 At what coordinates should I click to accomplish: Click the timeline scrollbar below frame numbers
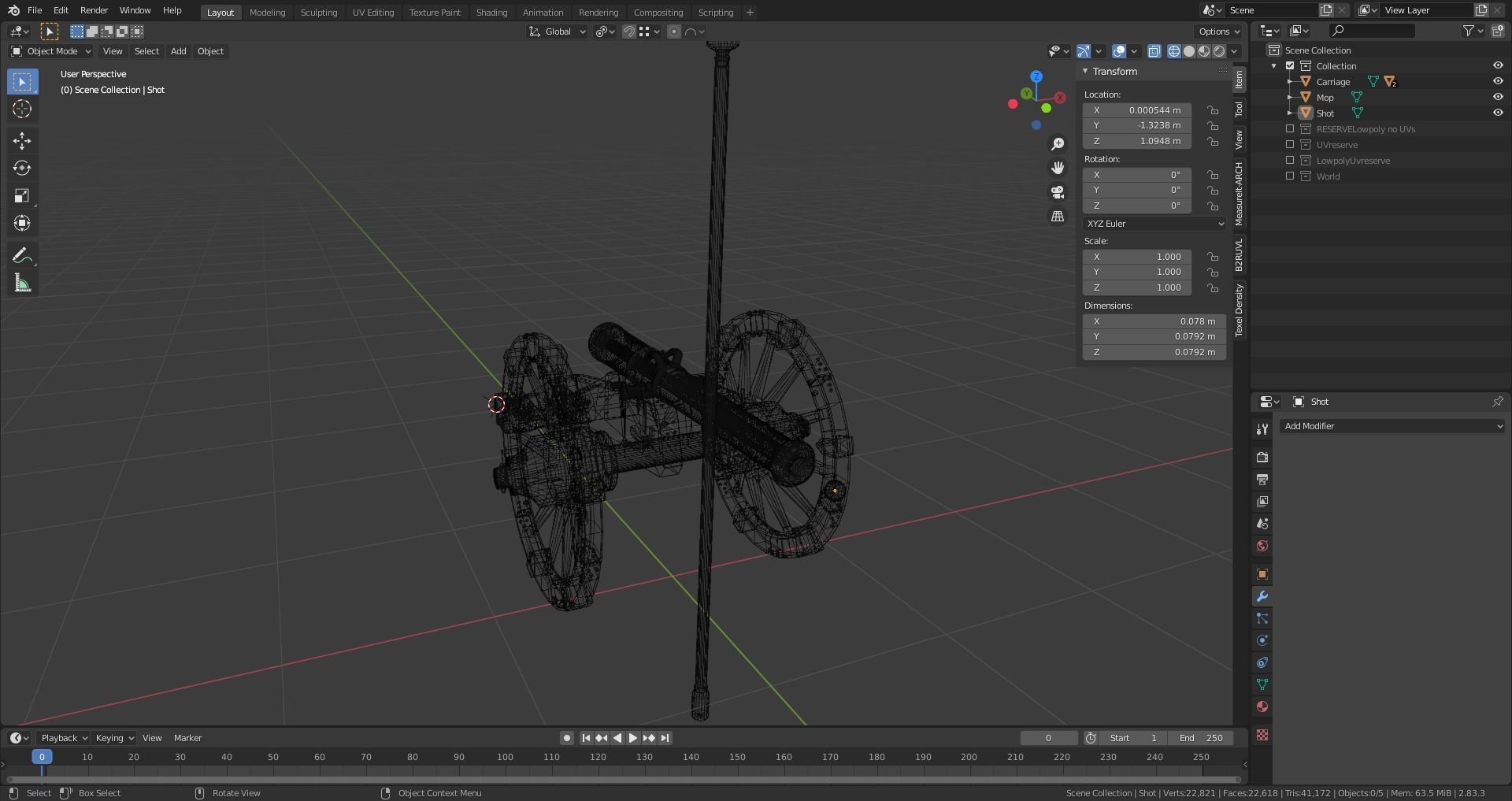point(622,780)
